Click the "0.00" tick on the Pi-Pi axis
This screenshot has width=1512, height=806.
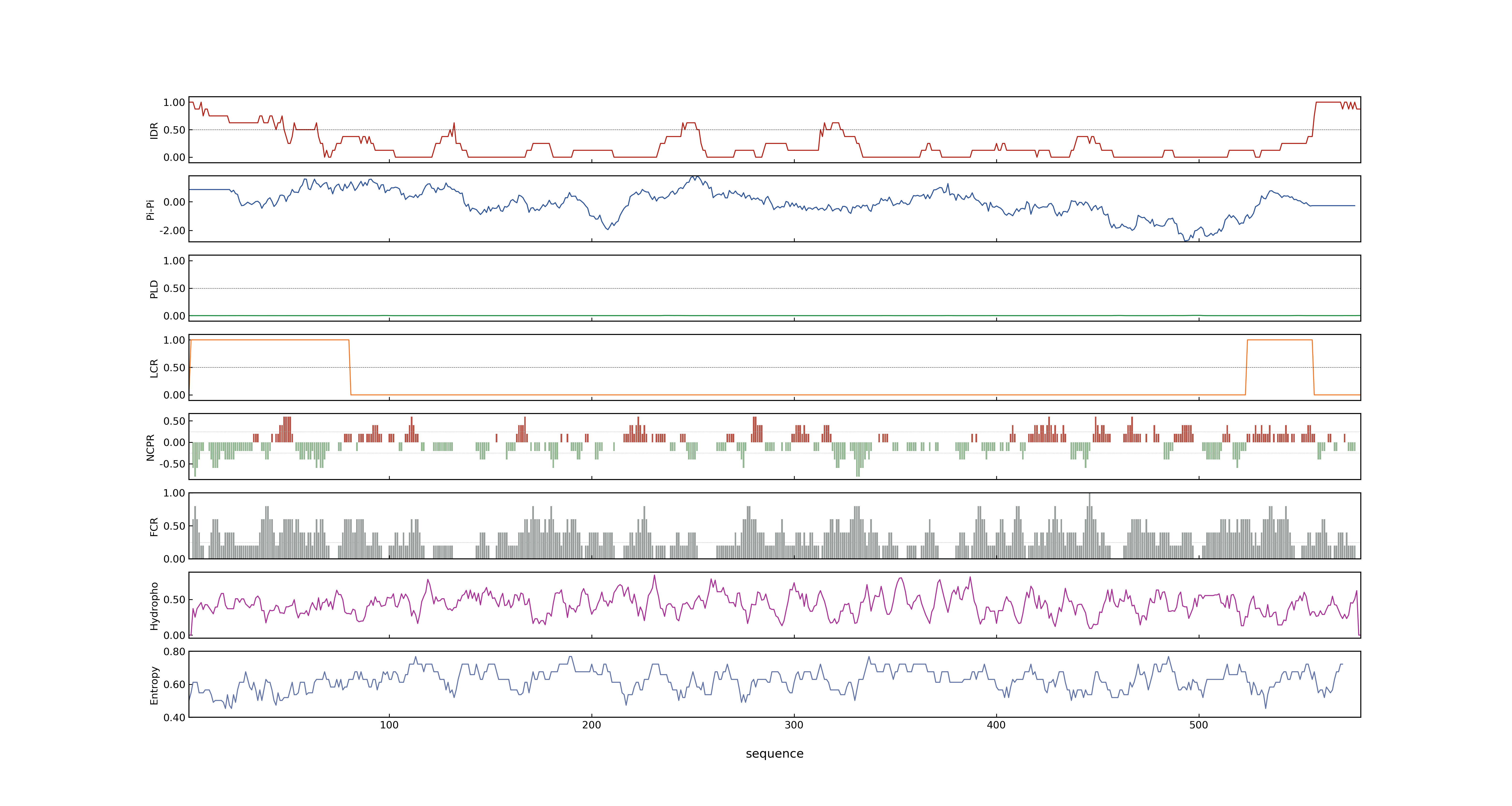tap(174, 202)
